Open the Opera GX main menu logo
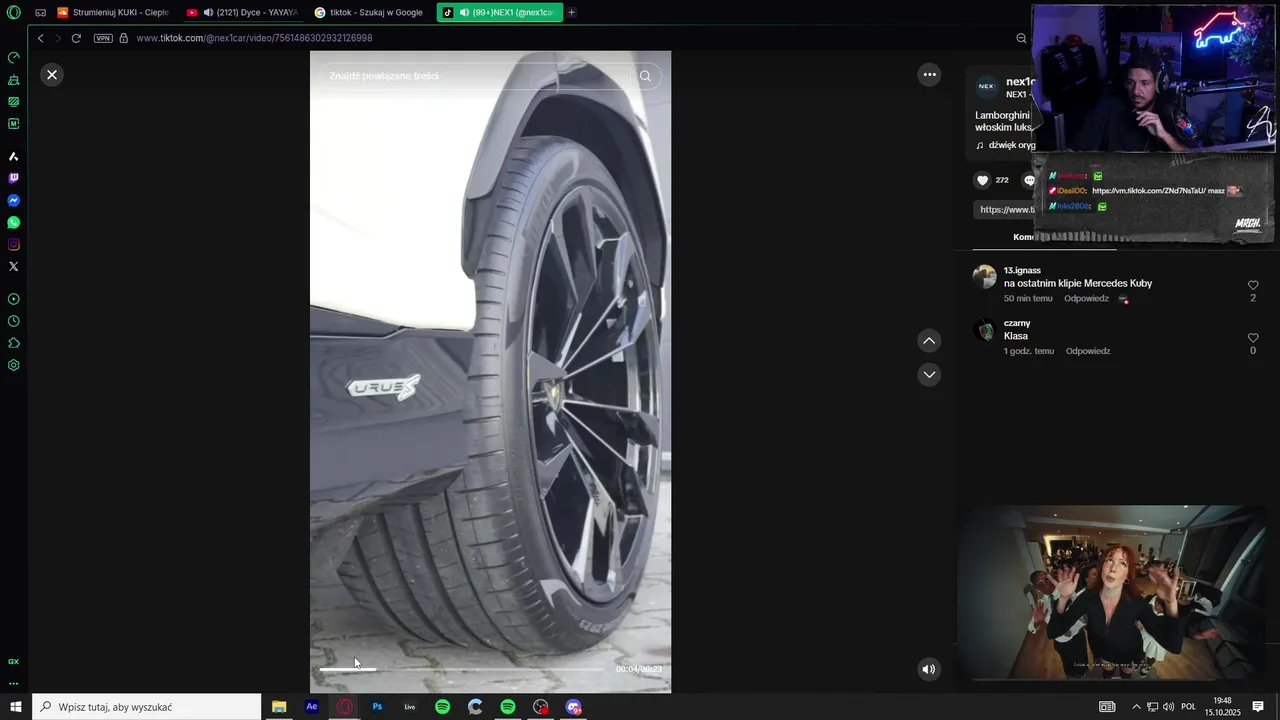Viewport: 1280px width, 720px height. pyautogui.click(x=13, y=13)
